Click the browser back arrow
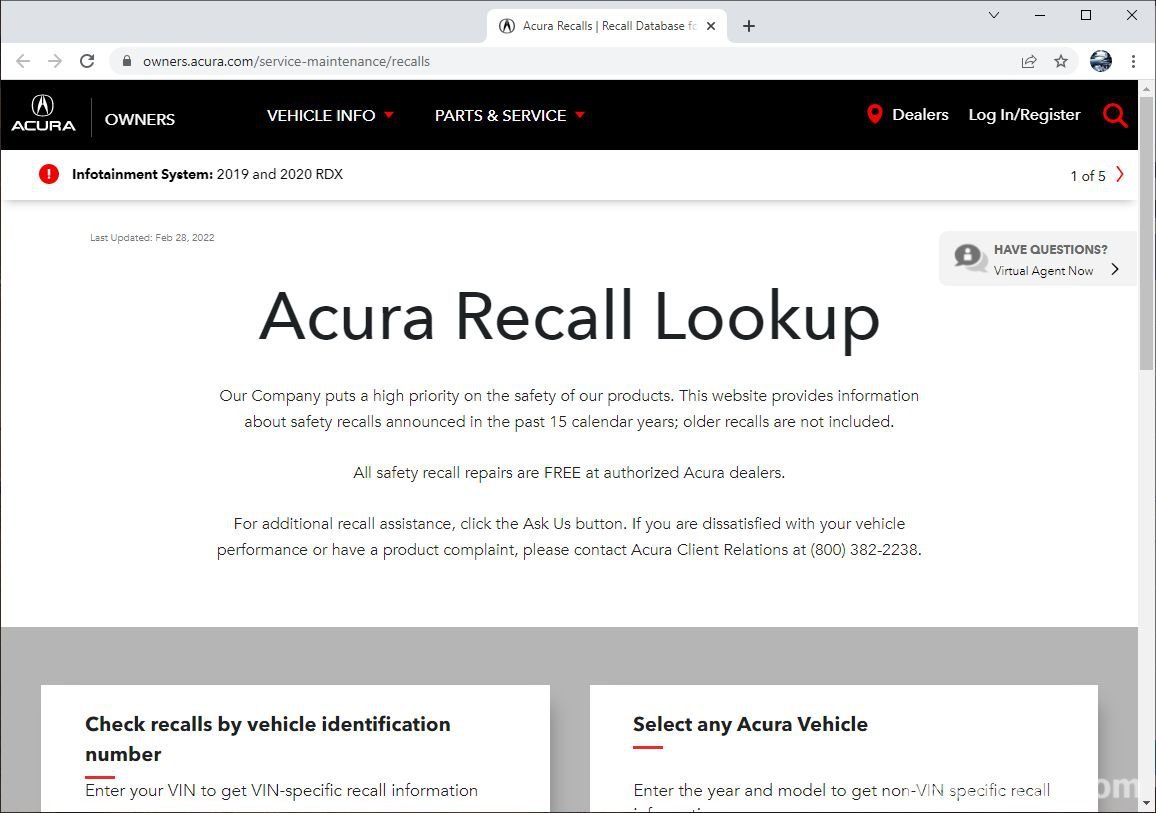The width and height of the screenshot is (1156, 813). coord(23,61)
